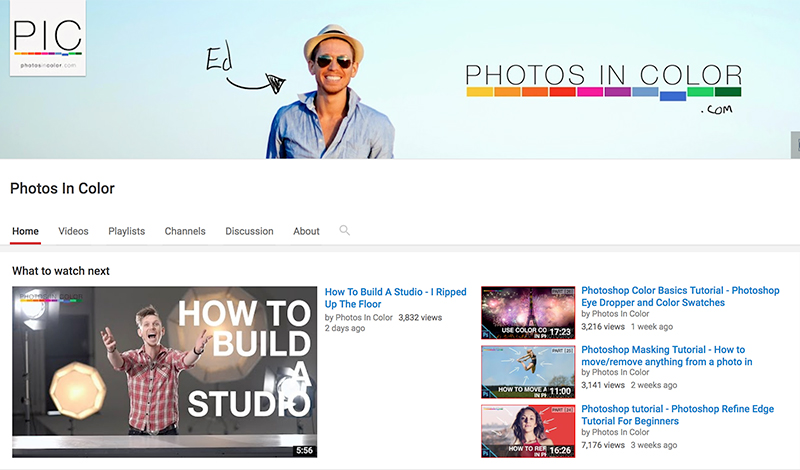This screenshot has width=800, height=470.
Task: Click 'by Photos In Color' under Refine Edge tutorial
Action: coord(615,432)
